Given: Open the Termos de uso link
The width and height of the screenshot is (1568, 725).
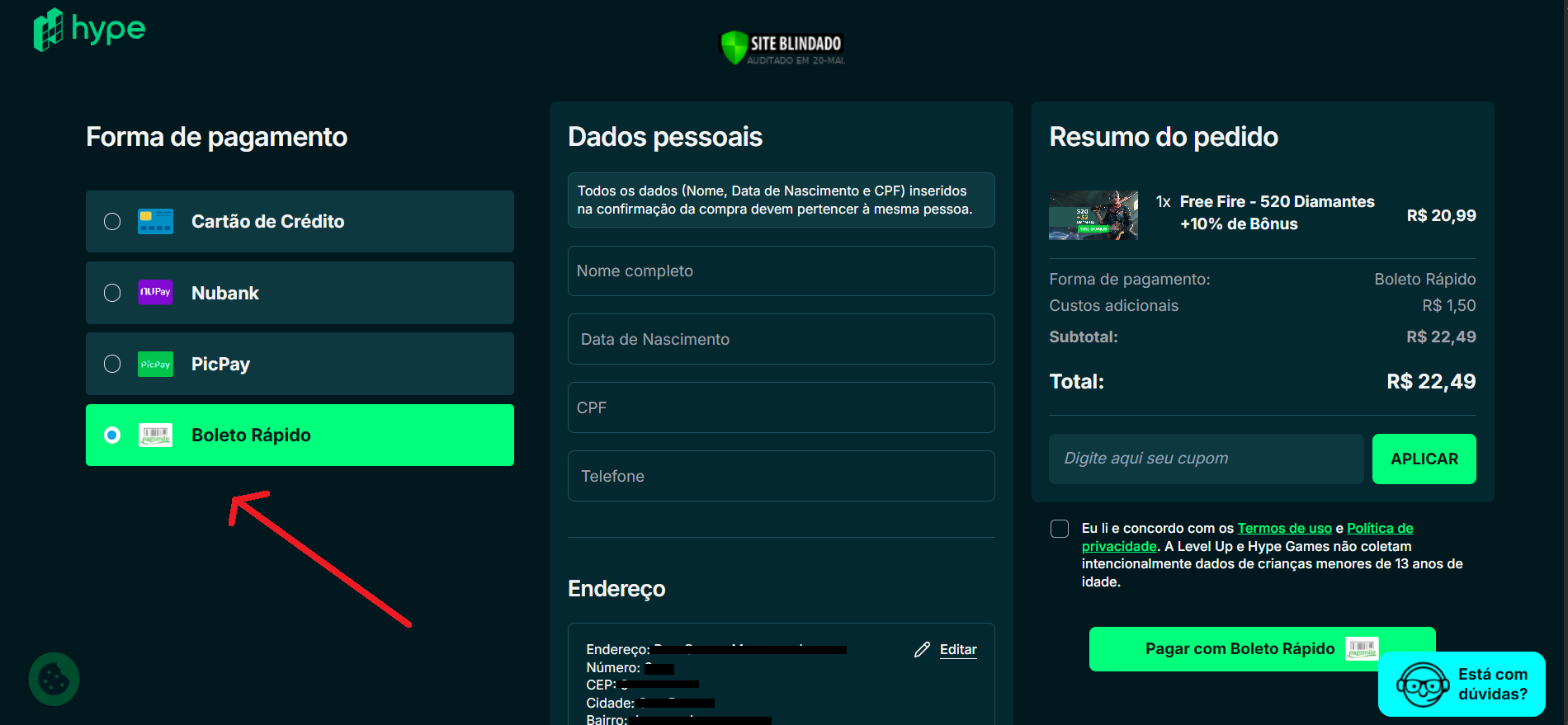Looking at the screenshot, I should 1284,528.
